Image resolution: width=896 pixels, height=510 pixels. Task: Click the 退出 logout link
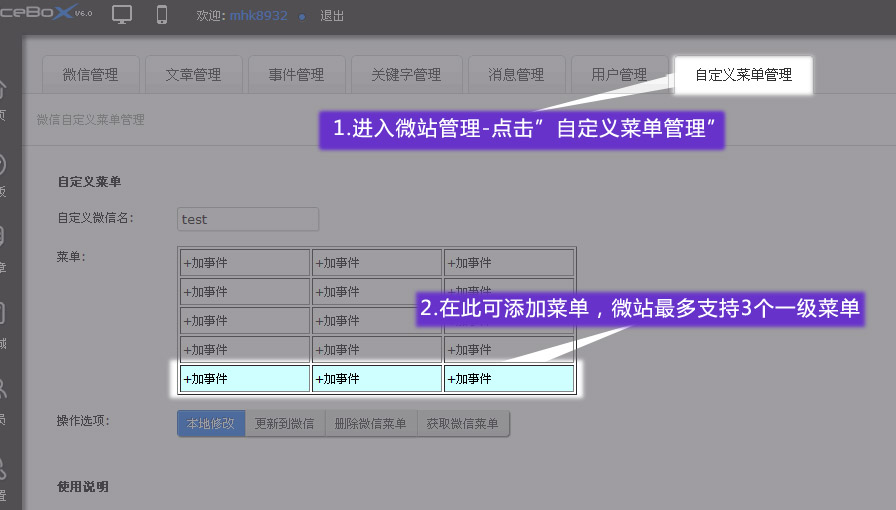tap(332, 16)
